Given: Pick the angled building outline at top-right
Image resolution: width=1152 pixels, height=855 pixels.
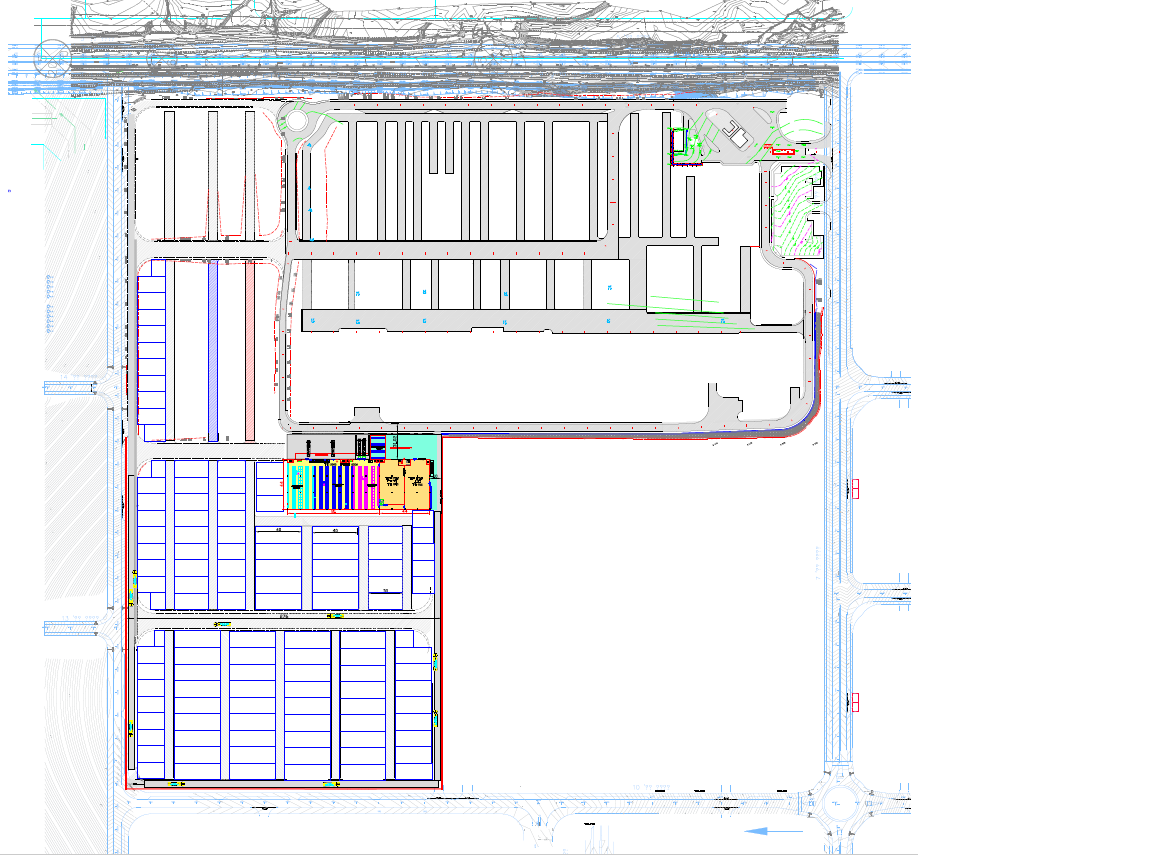Looking at the screenshot, I should (x=737, y=135).
